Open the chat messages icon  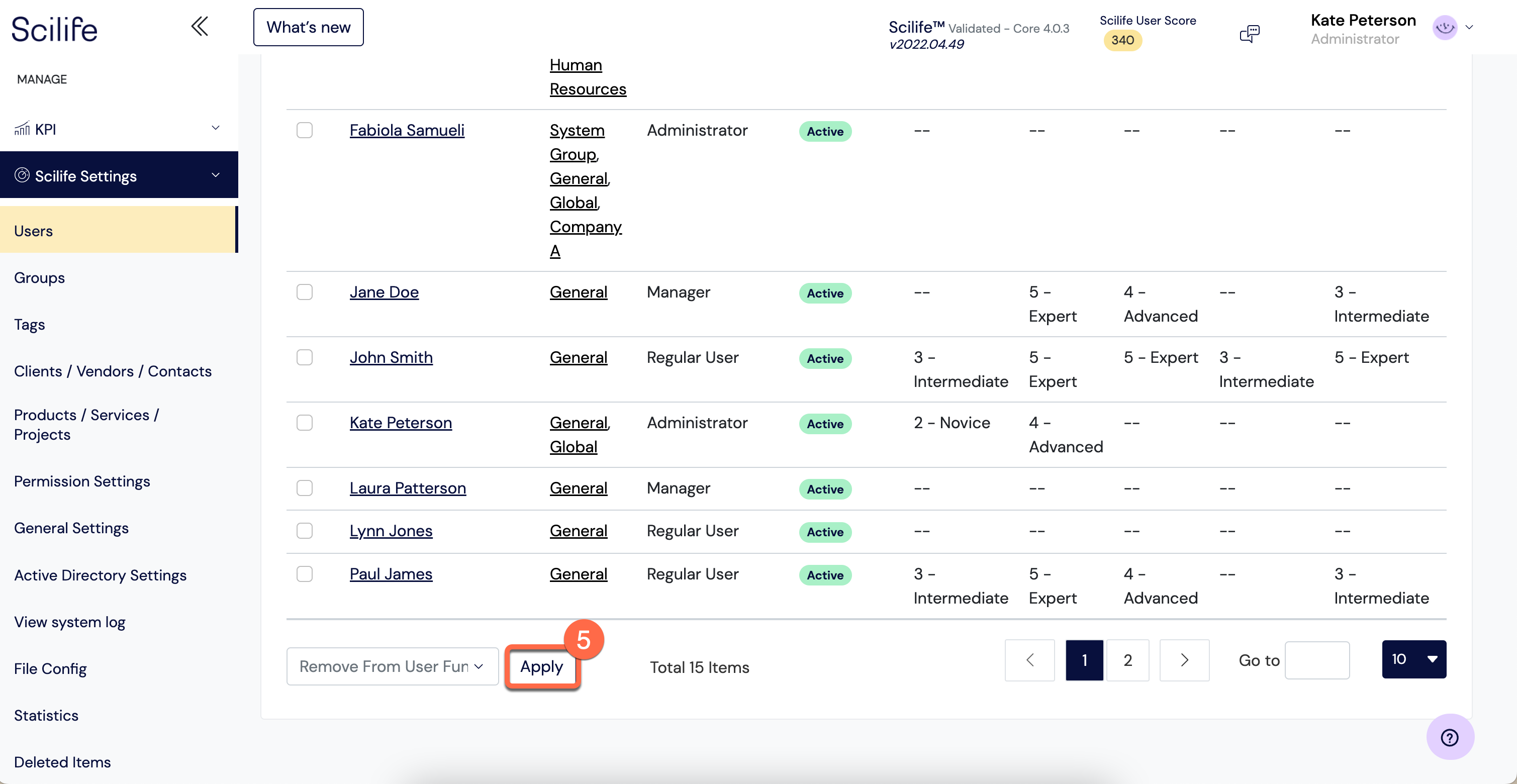point(1249,33)
